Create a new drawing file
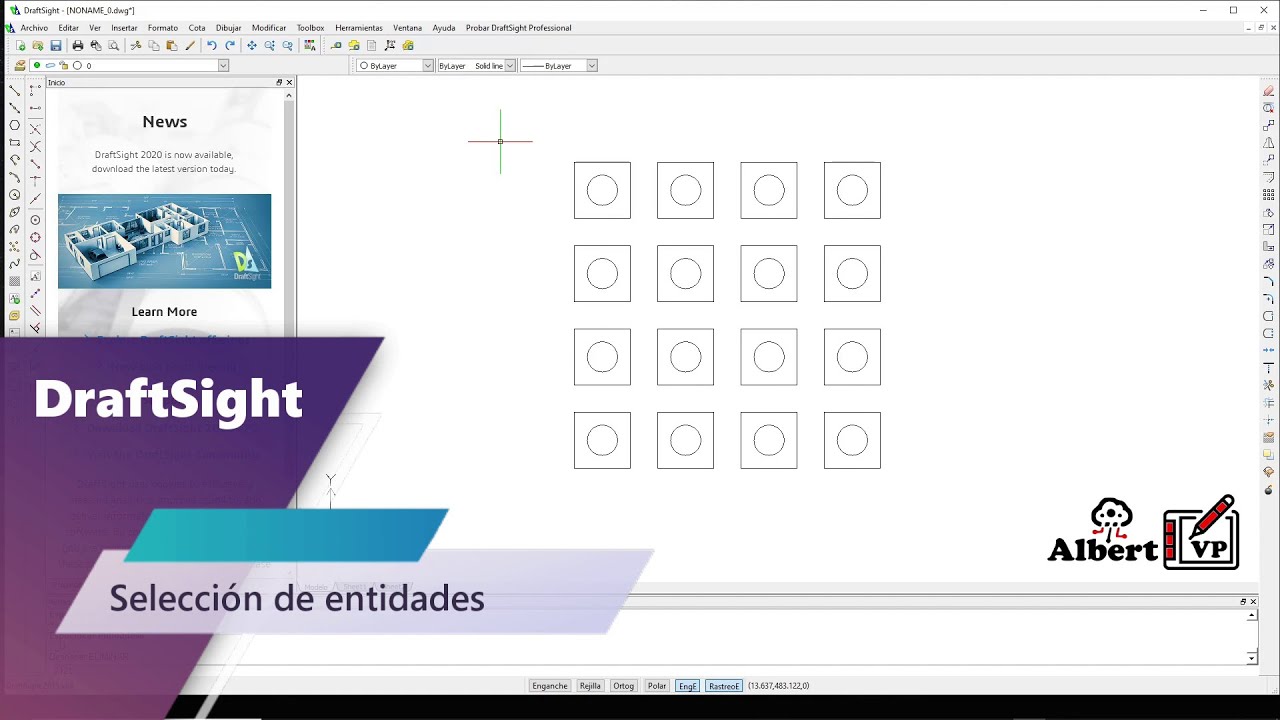The image size is (1280, 720). tap(20, 45)
